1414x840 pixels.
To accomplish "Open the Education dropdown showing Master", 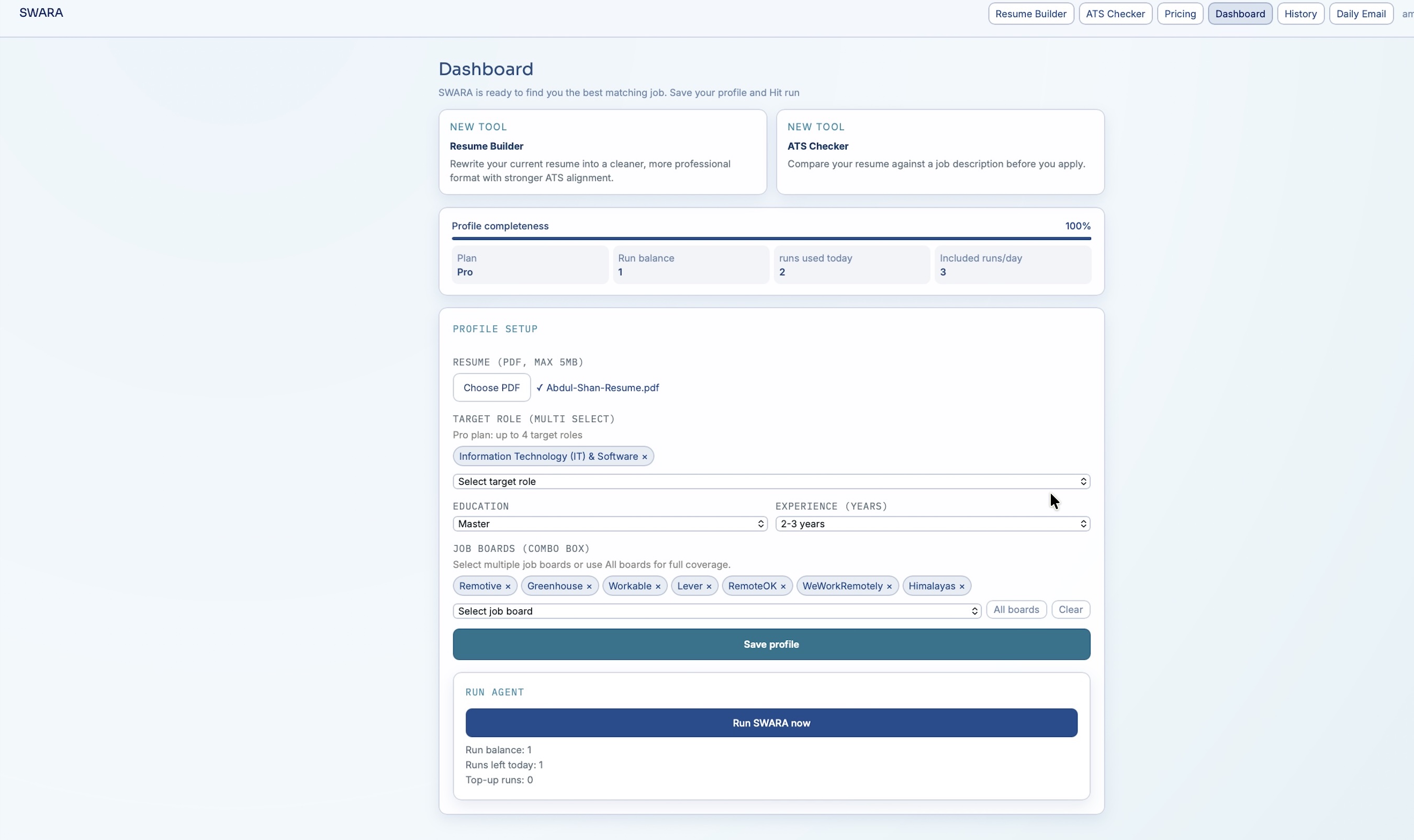I will point(610,524).
